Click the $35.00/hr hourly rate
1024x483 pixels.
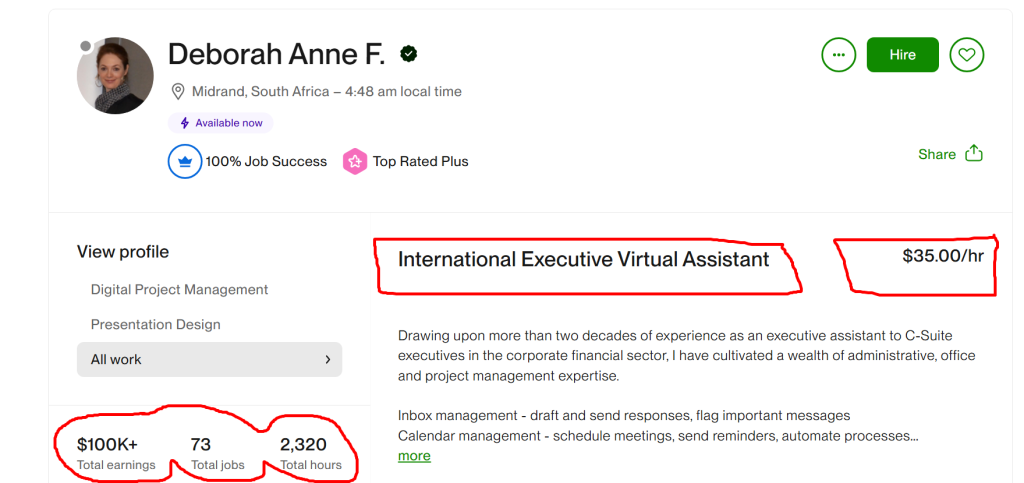[942, 256]
